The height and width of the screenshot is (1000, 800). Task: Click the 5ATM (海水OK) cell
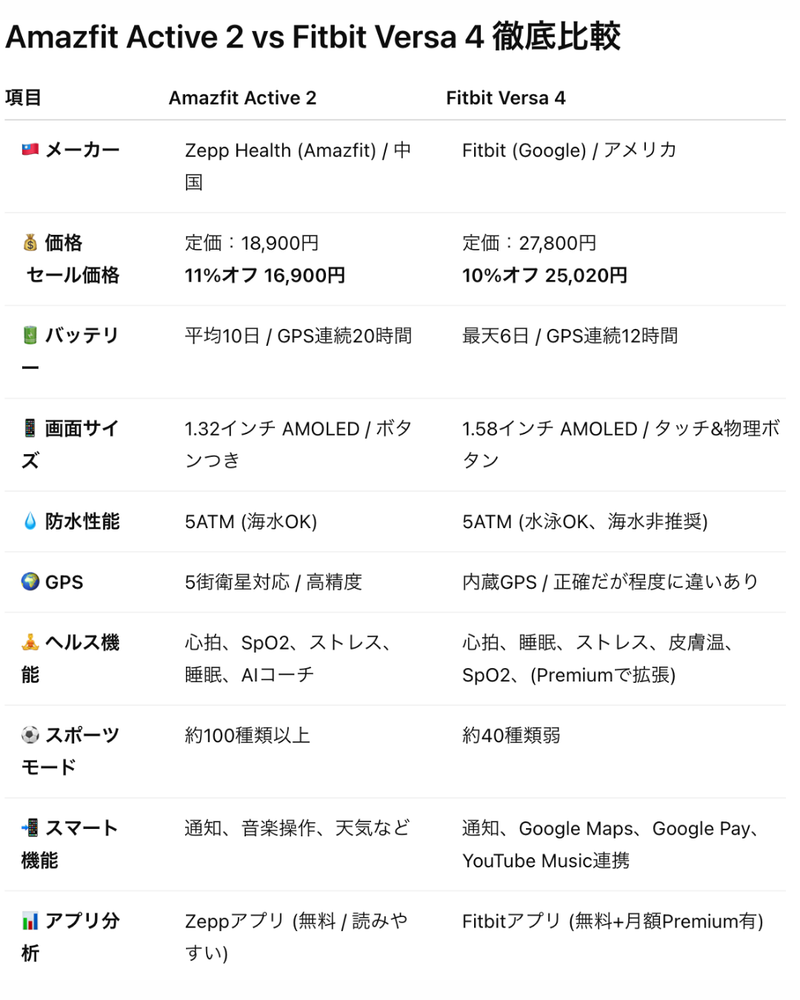pos(250,521)
